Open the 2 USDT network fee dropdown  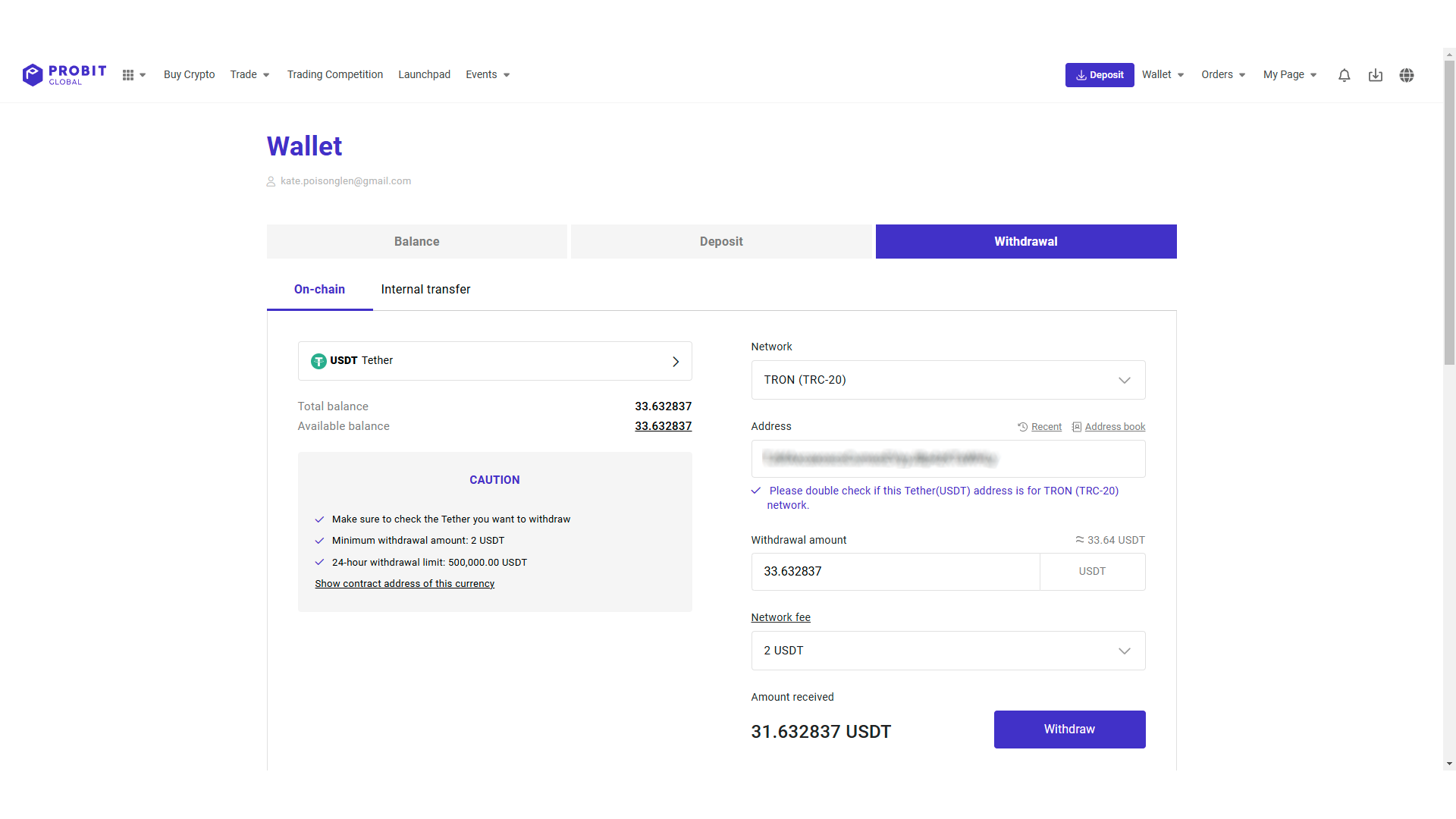coord(948,651)
